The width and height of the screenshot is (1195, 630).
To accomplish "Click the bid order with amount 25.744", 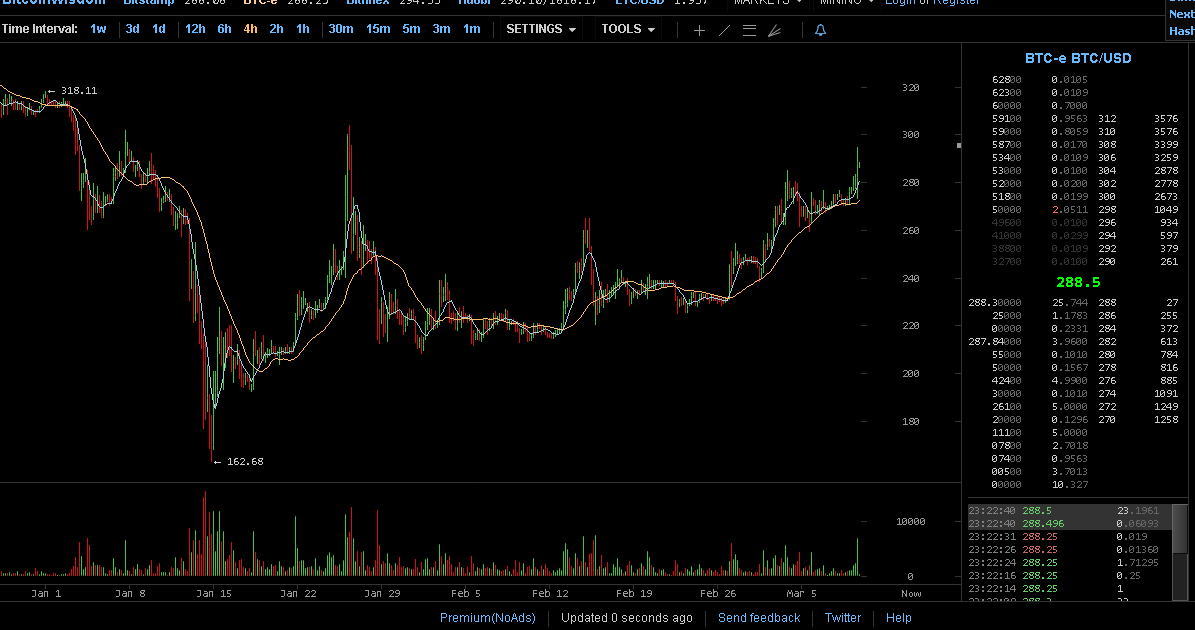I will (x=1029, y=302).
